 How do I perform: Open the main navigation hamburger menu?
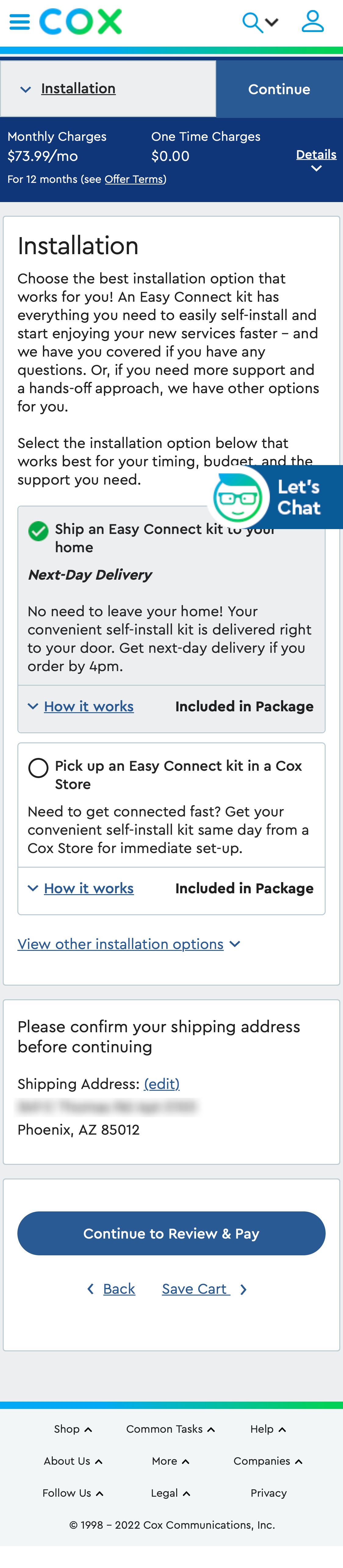(x=19, y=21)
